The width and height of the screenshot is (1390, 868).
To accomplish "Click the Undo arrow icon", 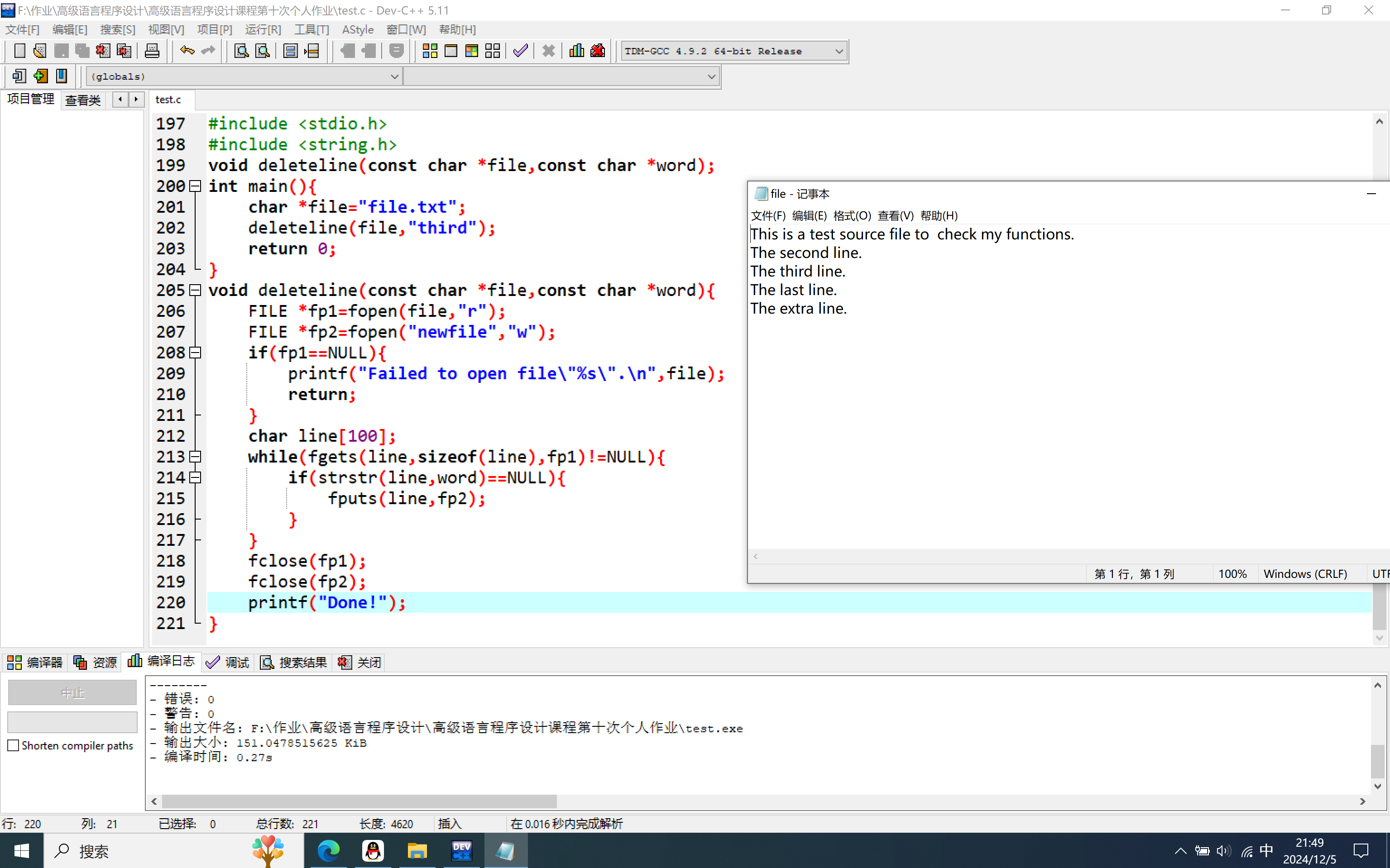I will tap(187, 51).
